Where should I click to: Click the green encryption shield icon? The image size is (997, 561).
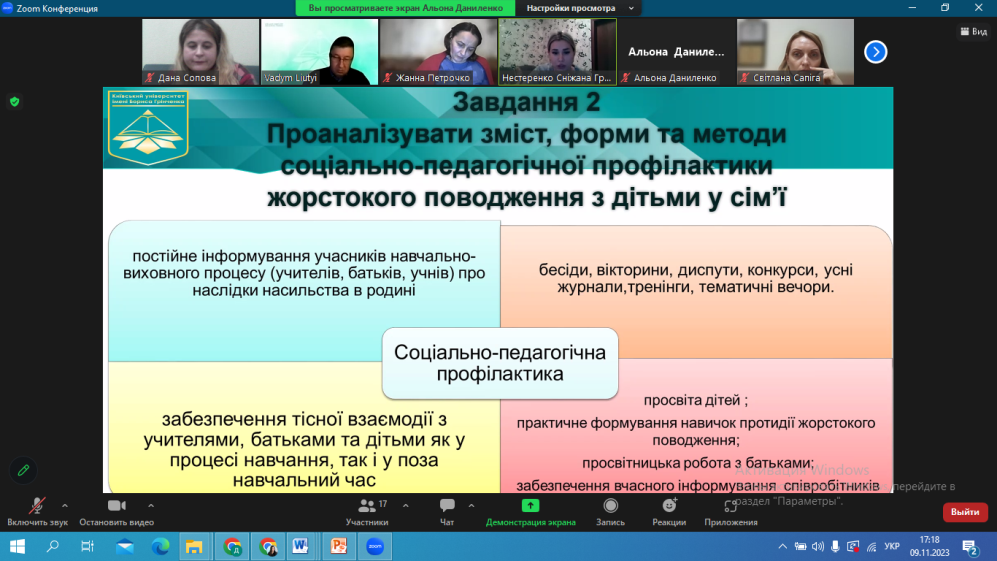pos(14,101)
